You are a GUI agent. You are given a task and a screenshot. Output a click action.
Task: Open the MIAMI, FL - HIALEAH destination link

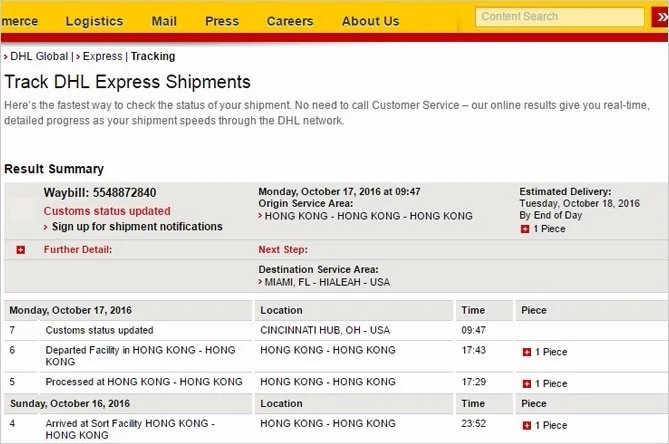point(327,282)
